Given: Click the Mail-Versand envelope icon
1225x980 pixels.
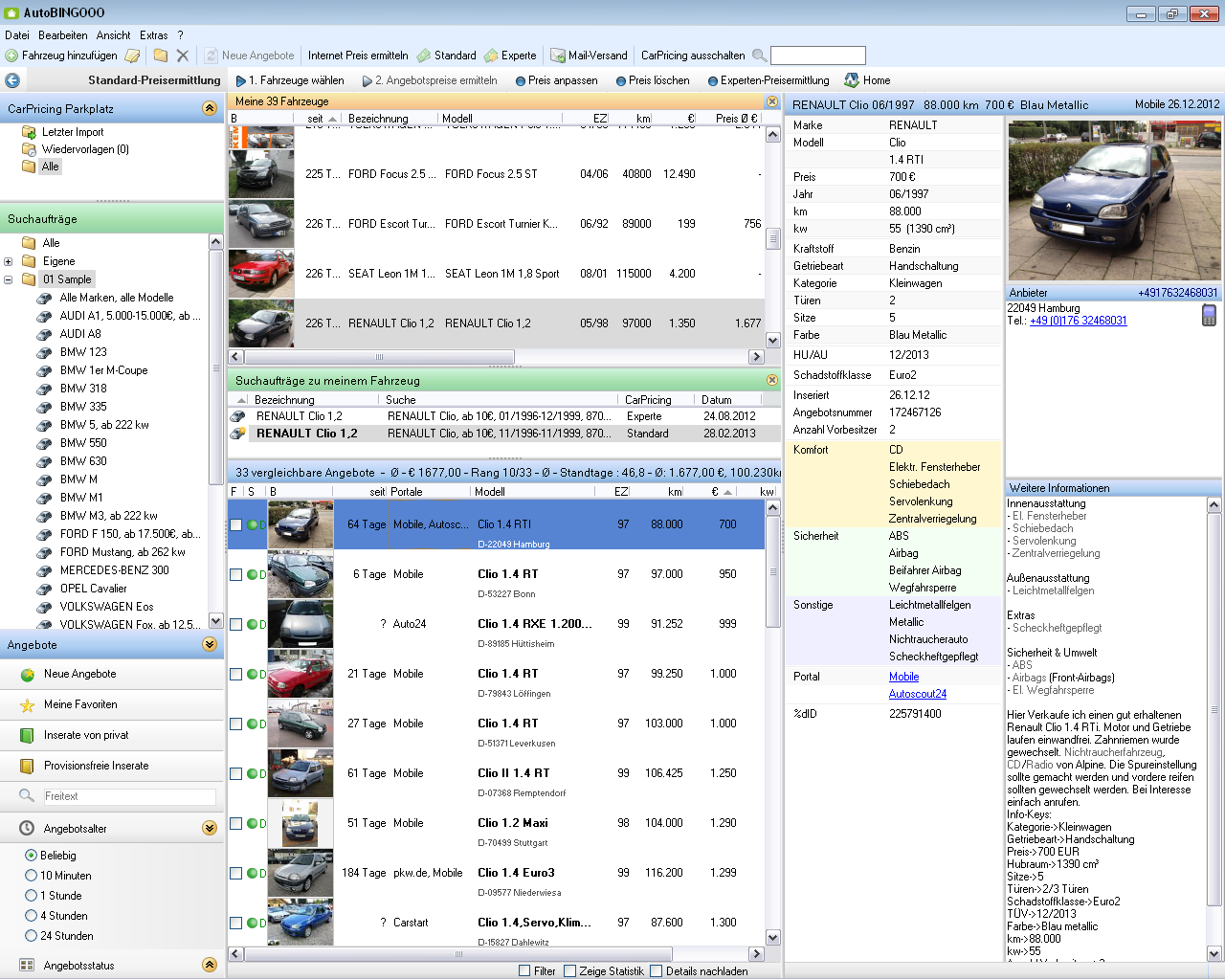Looking at the screenshot, I should pyautogui.click(x=557, y=56).
